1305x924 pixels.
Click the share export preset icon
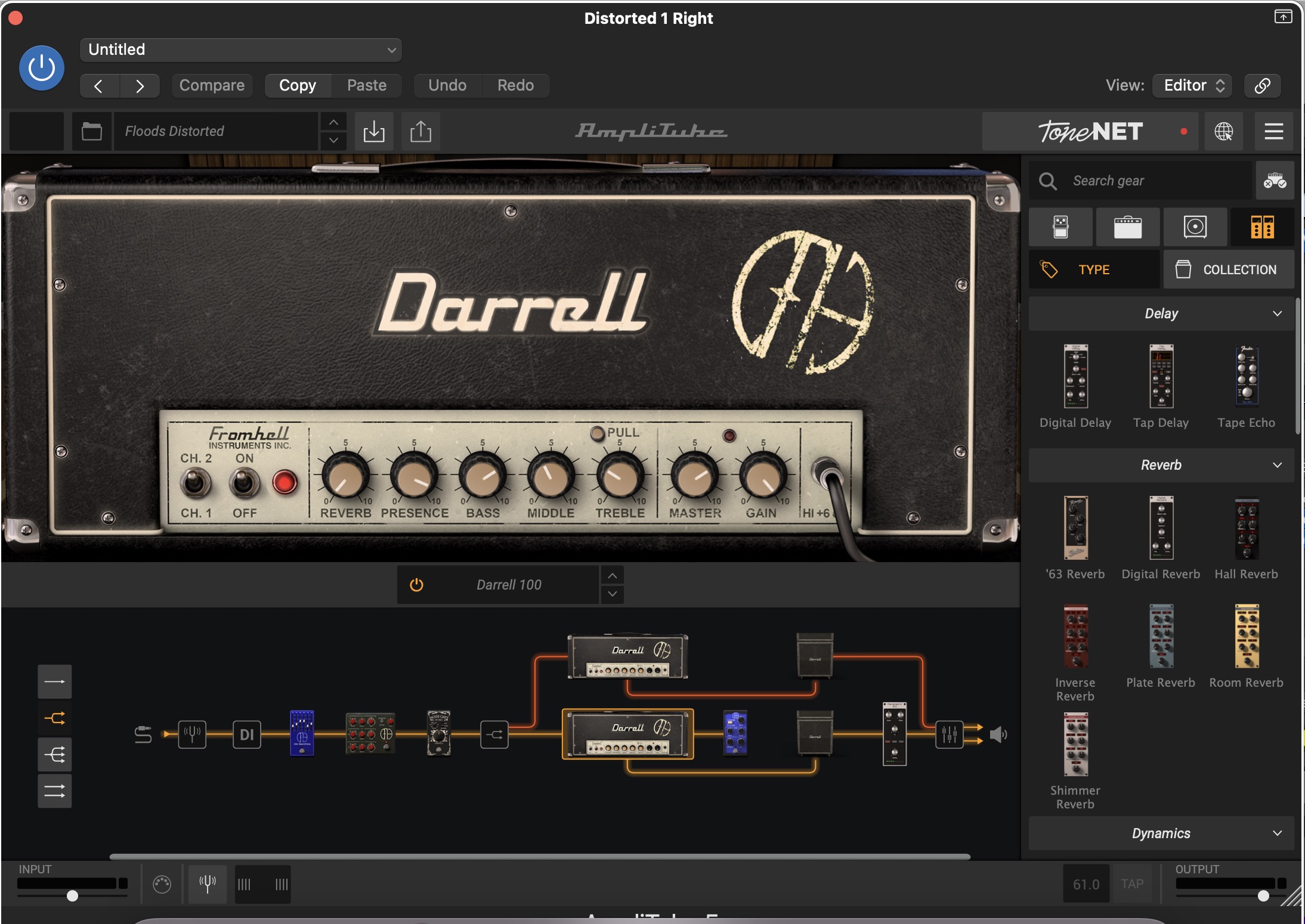click(420, 131)
